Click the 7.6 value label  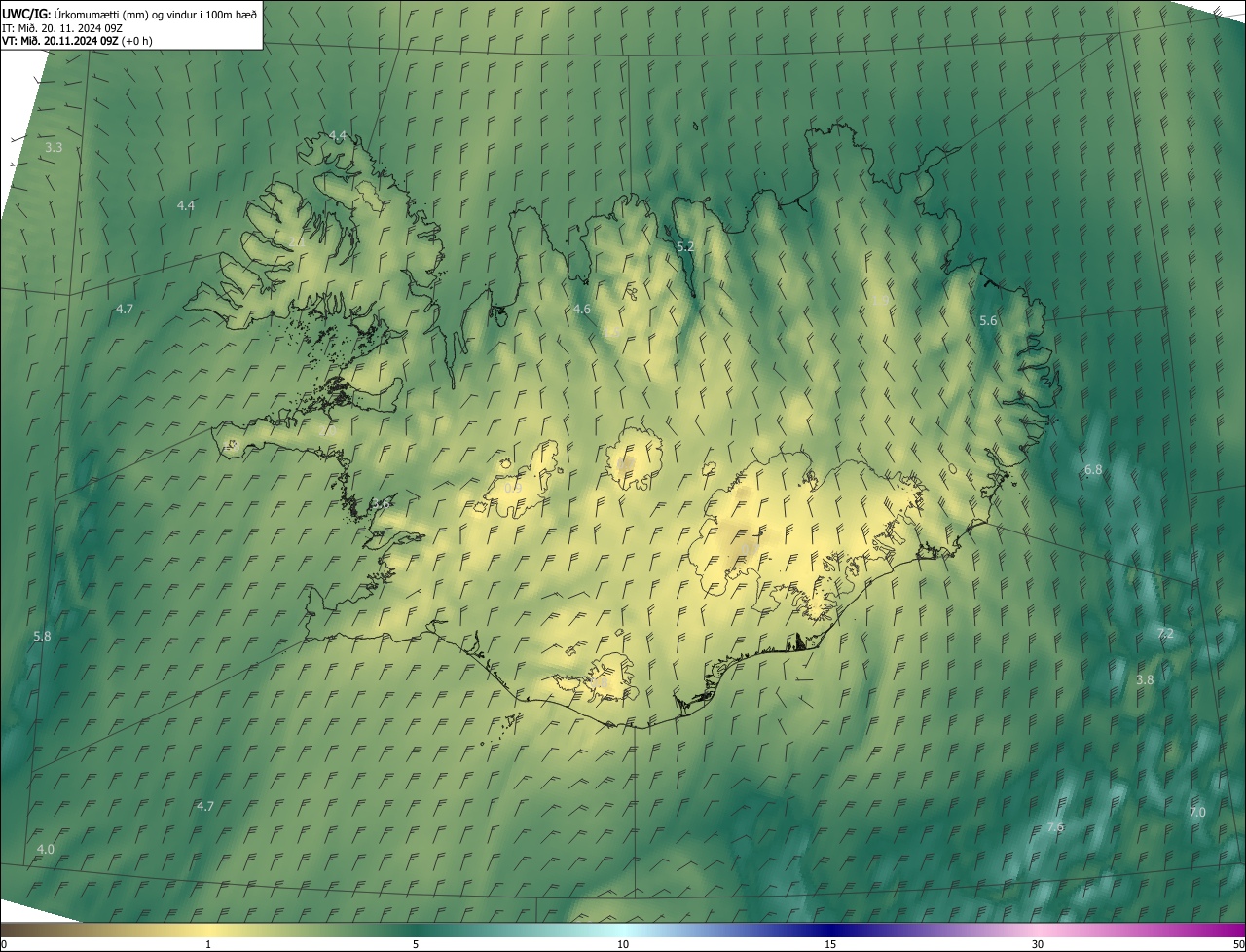(x=1055, y=827)
